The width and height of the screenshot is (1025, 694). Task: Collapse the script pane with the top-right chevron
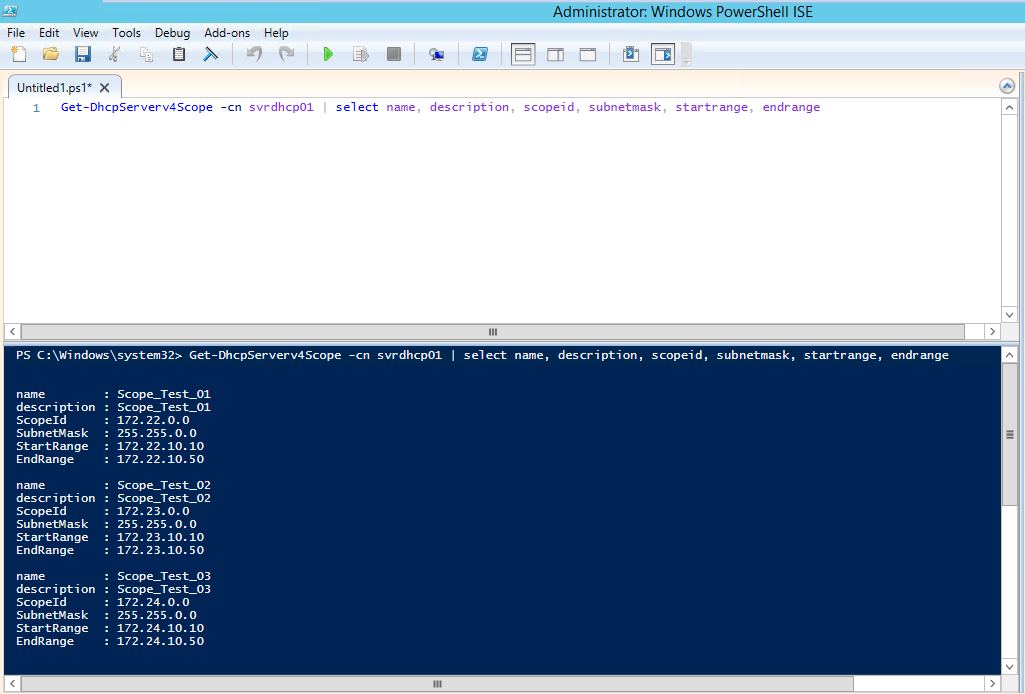[x=1008, y=86]
